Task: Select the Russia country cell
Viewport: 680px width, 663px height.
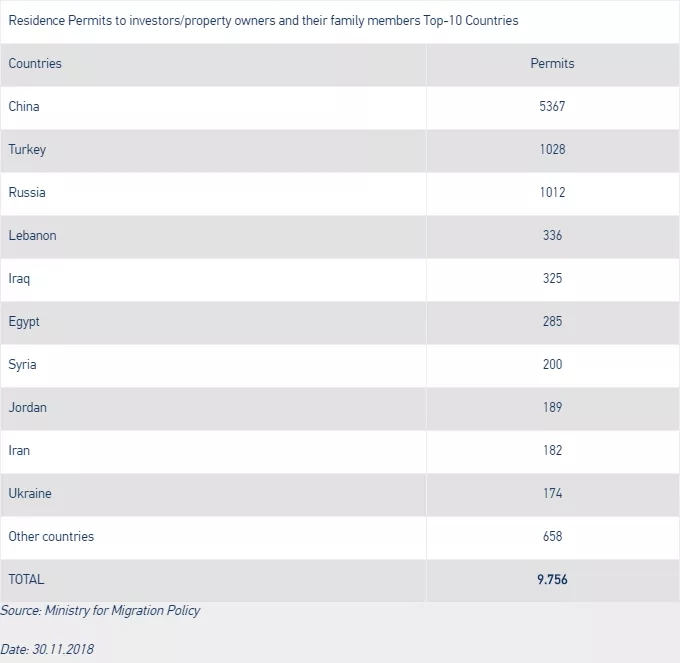Action: click(27, 192)
